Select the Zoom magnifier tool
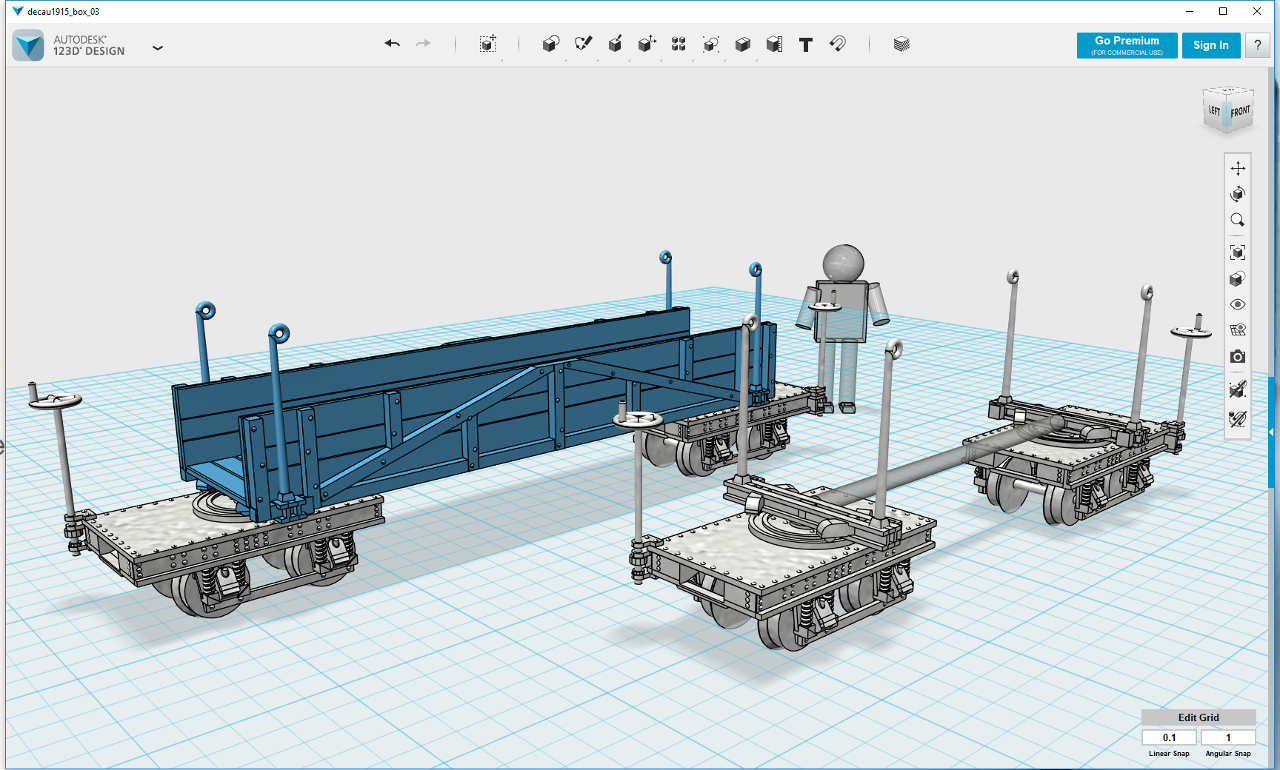The width and height of the screenshot is (1280, 770). [x=1238, y=220]
